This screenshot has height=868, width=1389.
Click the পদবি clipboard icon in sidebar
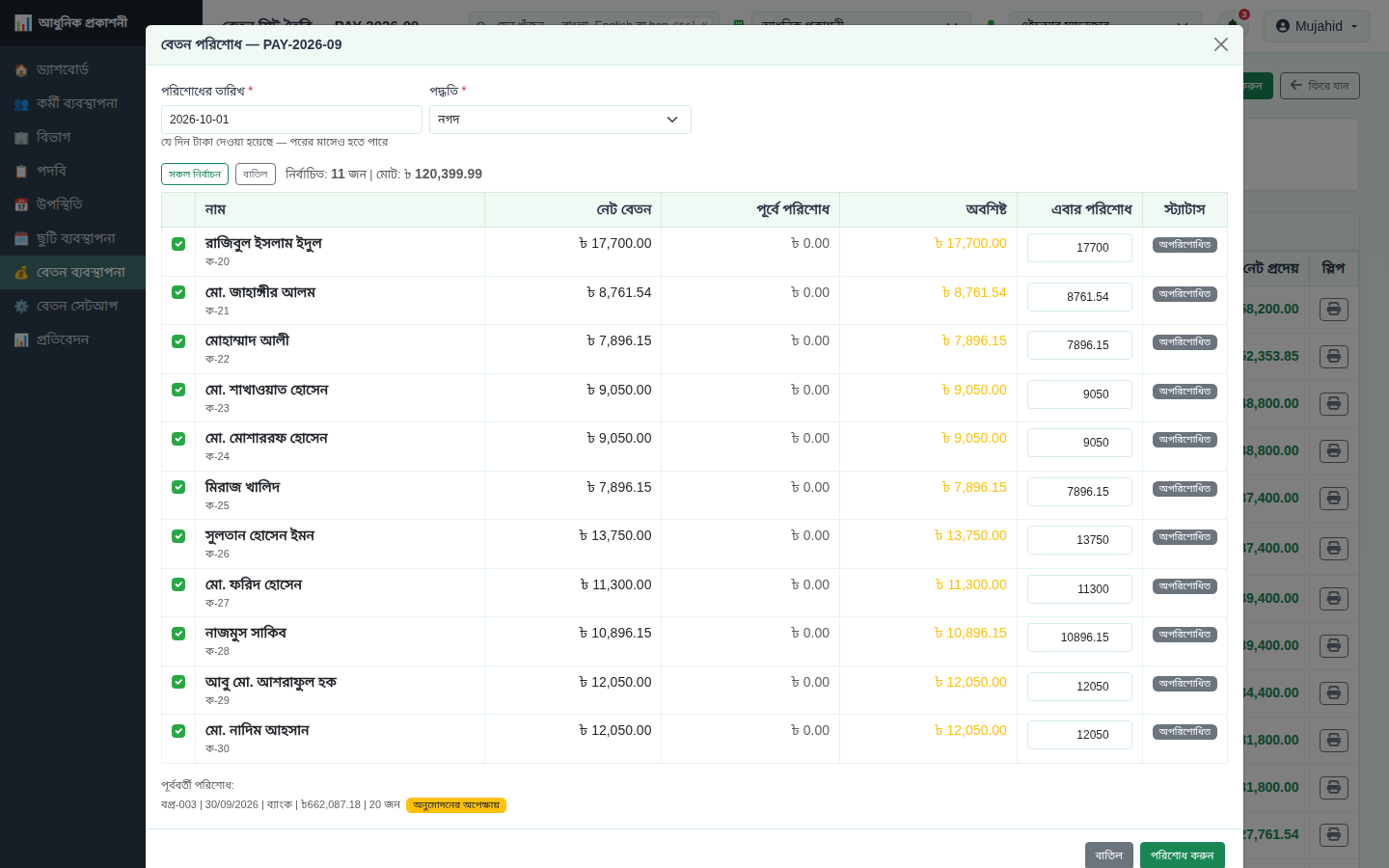click(21, 172)
